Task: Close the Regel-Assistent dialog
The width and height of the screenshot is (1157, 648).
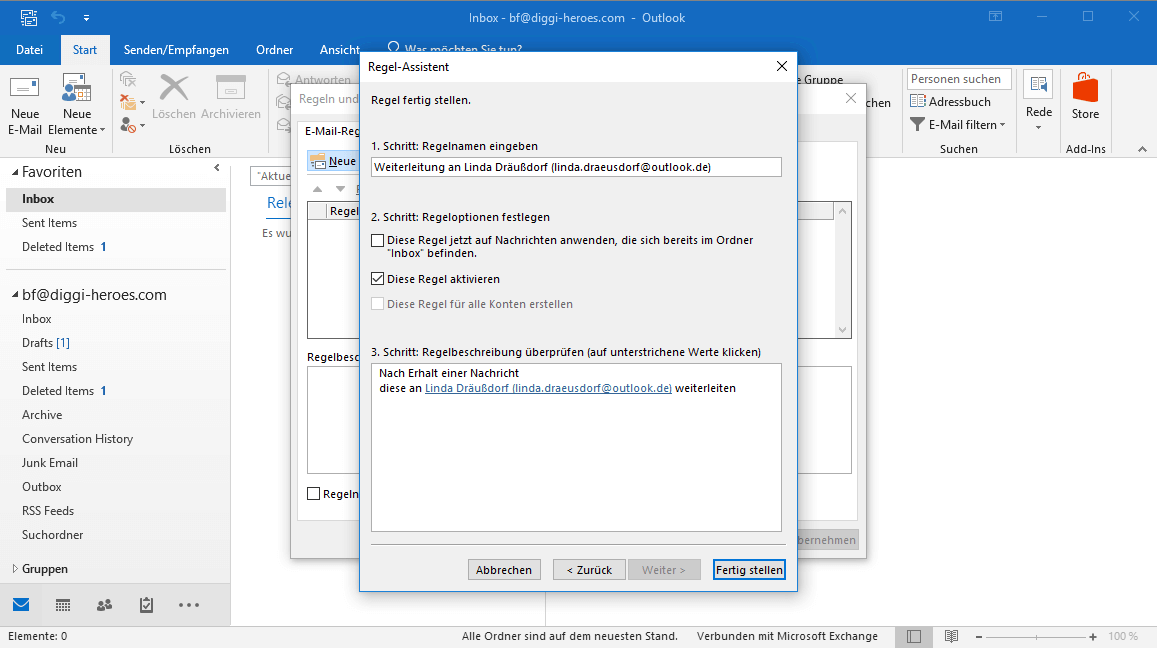Action: 782,66
